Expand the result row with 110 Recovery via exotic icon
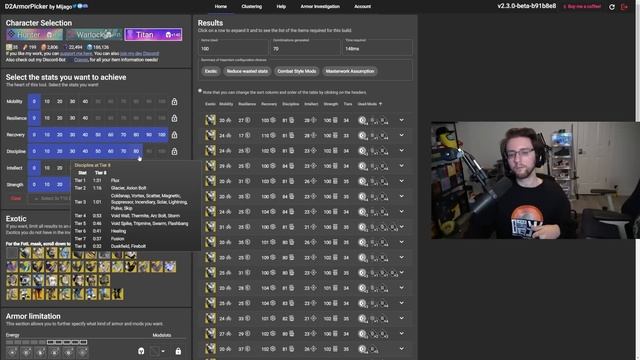Viewport: 640px width, 360px height. click(x=210, y=135)
